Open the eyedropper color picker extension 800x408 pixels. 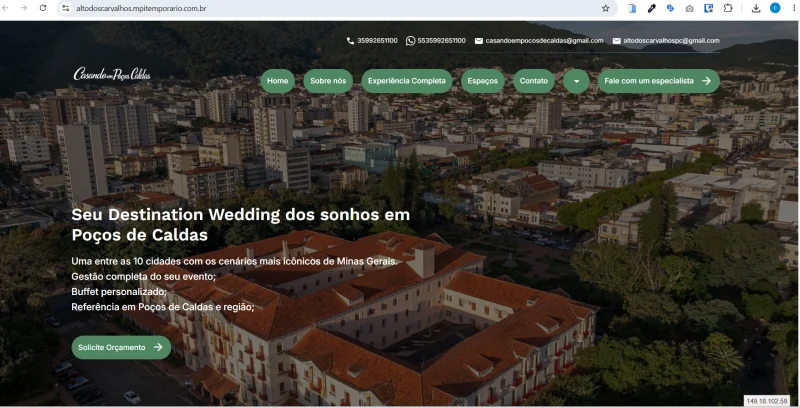point(652,8)
